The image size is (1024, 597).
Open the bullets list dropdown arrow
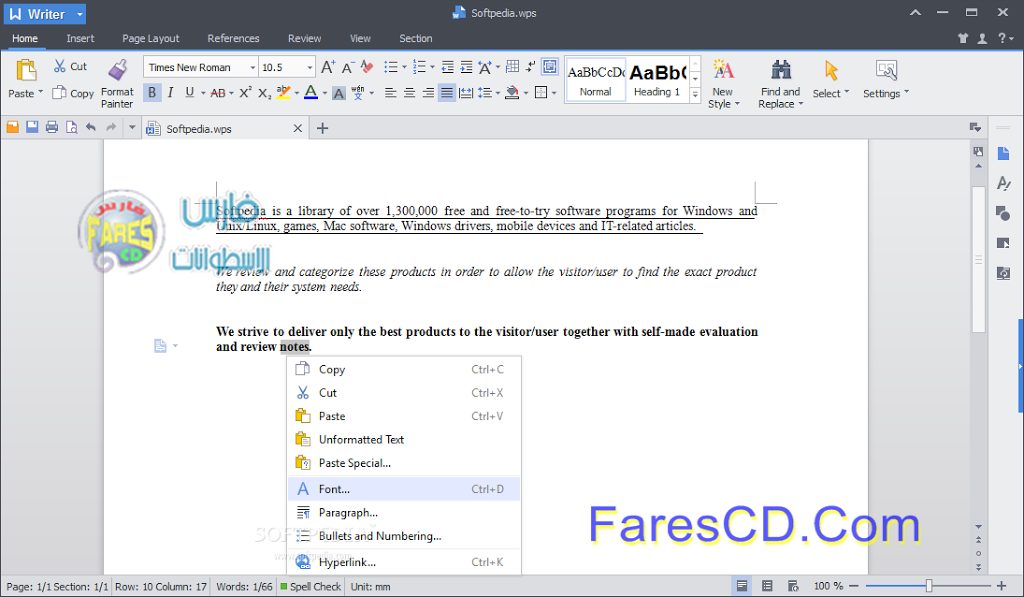(x=404, y=67)
